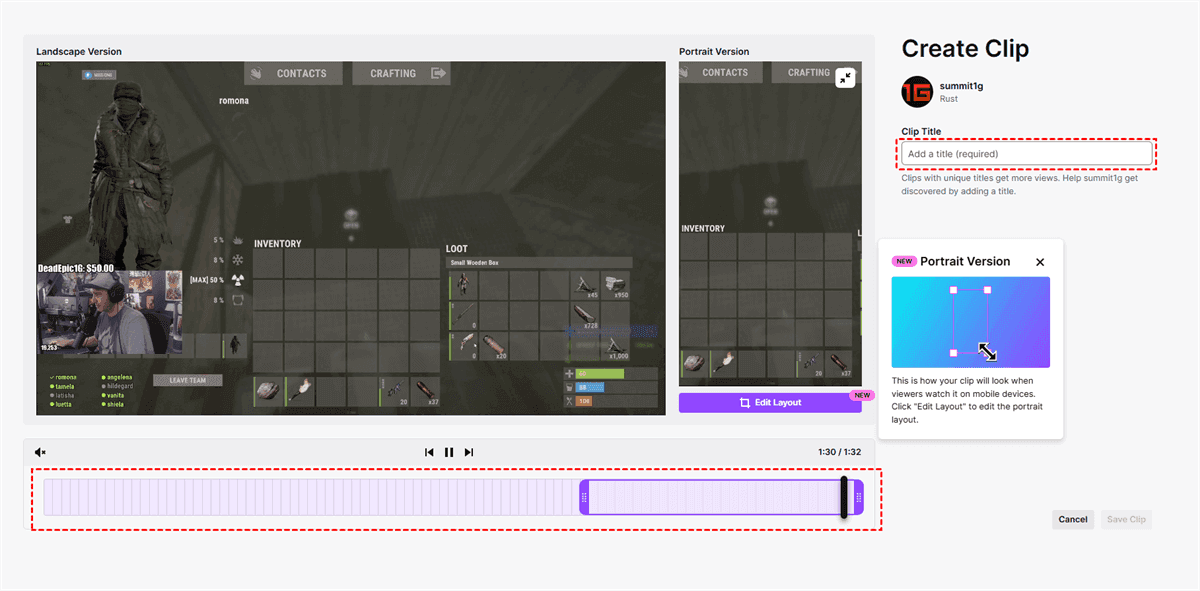This screenshot has width=1200, height=591.
Task: Skip back to clip start
Action: [x=429, y=452]
